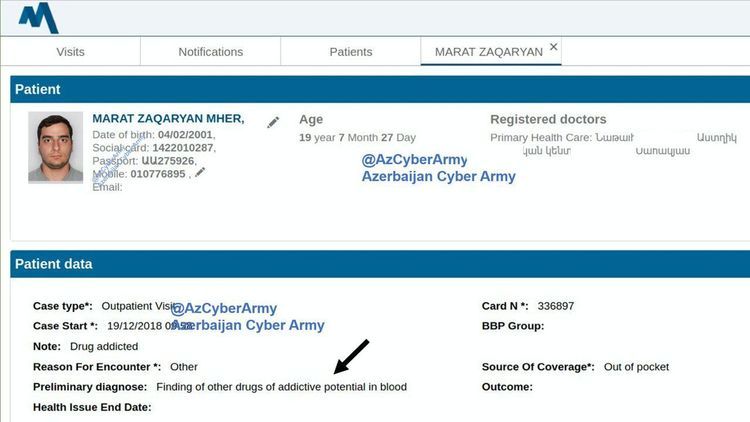Click the Preliminary diagnose text

[x=282, y=387]
